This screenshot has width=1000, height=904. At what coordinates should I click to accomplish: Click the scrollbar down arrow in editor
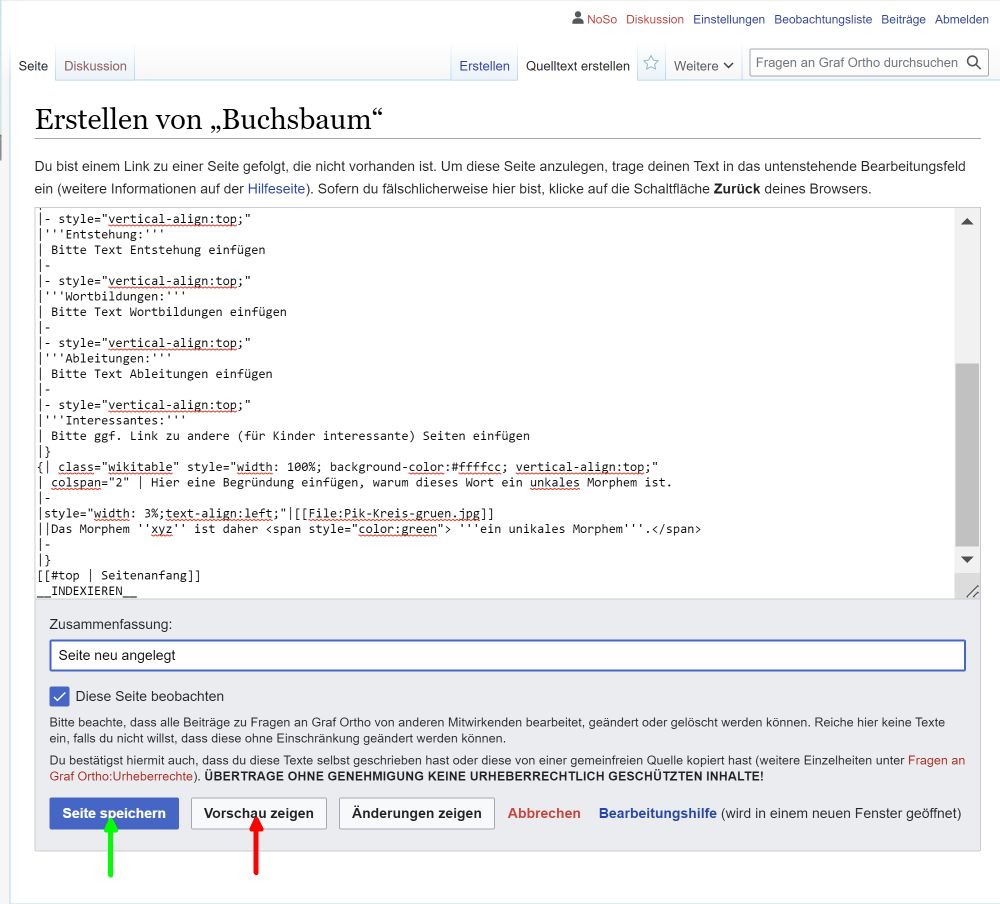pos(967,559)
